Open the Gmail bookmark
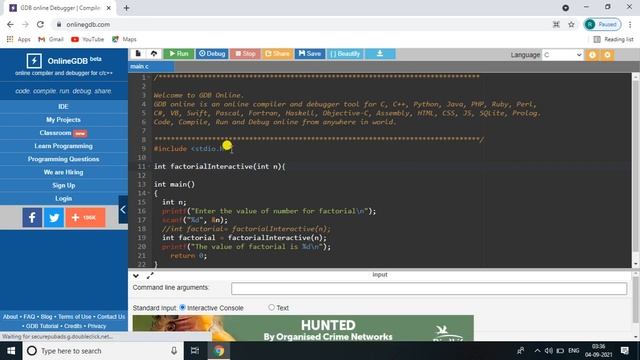This screenshot has width=640, height=360. [x=51, y=39]
